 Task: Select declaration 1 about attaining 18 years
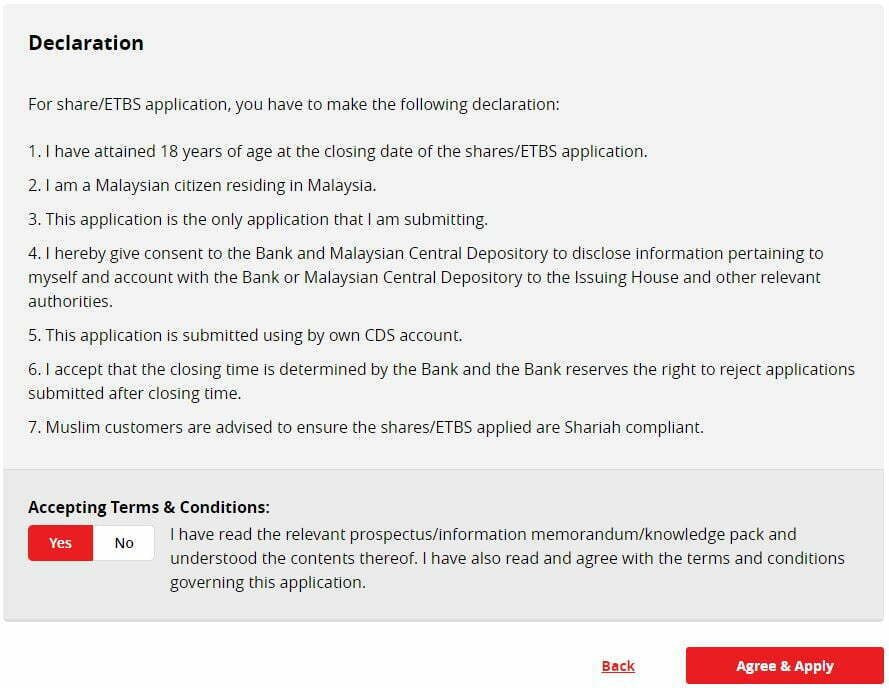338,151
